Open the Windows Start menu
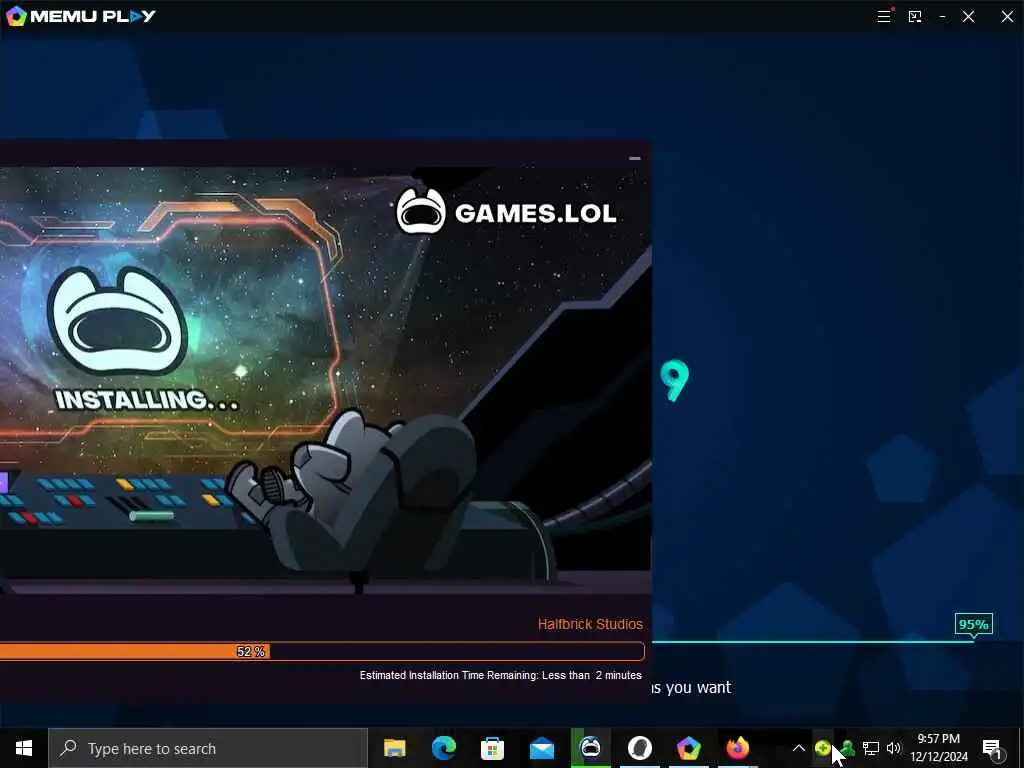 click(x=24, y=748)
